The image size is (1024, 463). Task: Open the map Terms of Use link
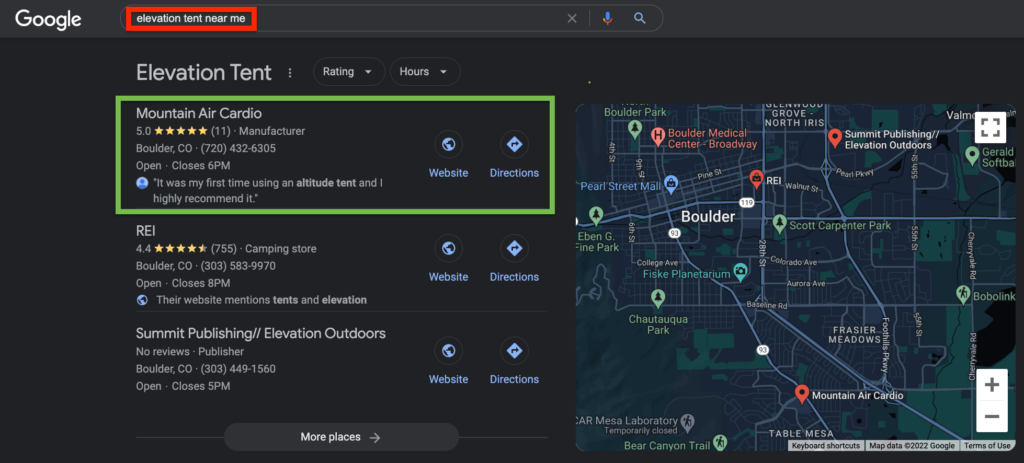pos(987,445)
